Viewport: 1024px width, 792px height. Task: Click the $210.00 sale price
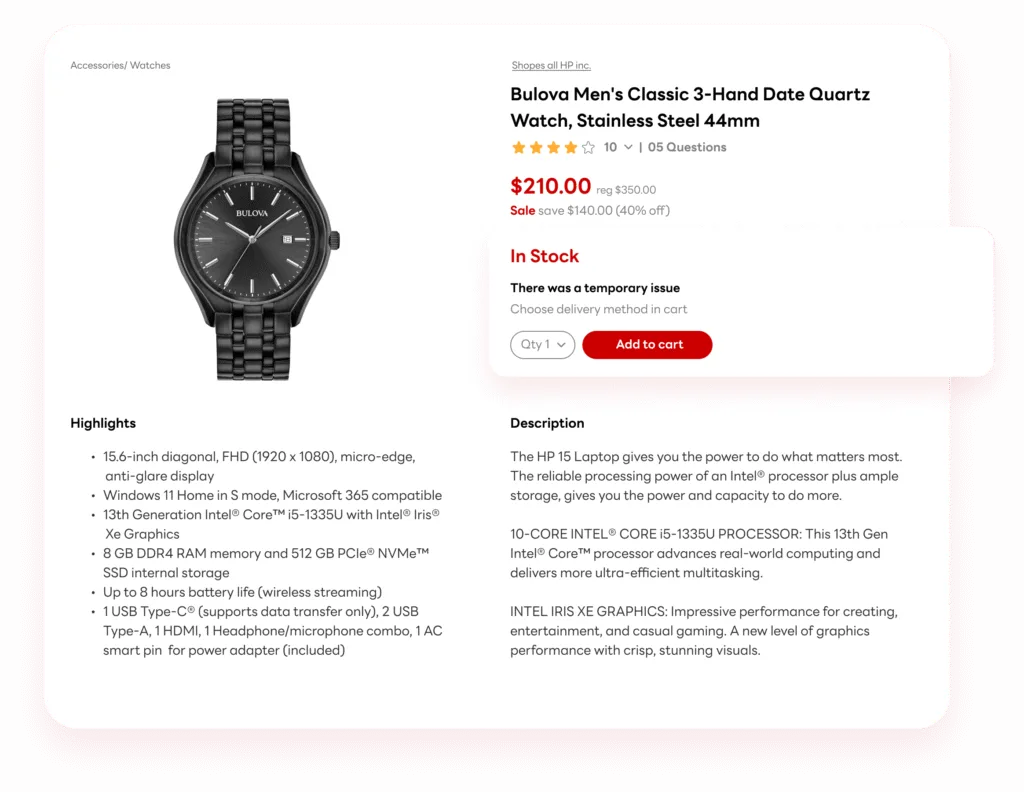click(x=550, y=186)
